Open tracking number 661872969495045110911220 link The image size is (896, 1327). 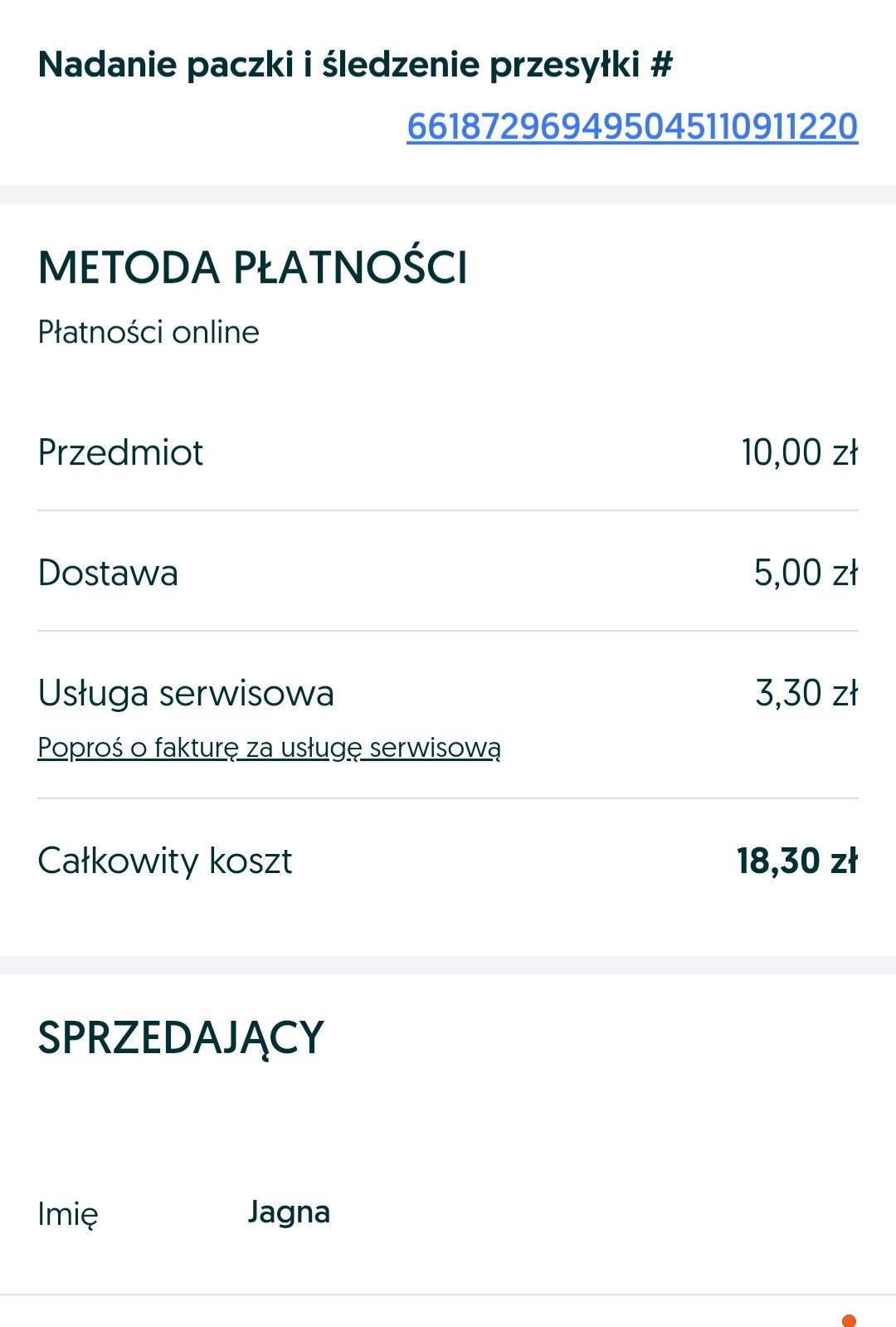[632, 127]
